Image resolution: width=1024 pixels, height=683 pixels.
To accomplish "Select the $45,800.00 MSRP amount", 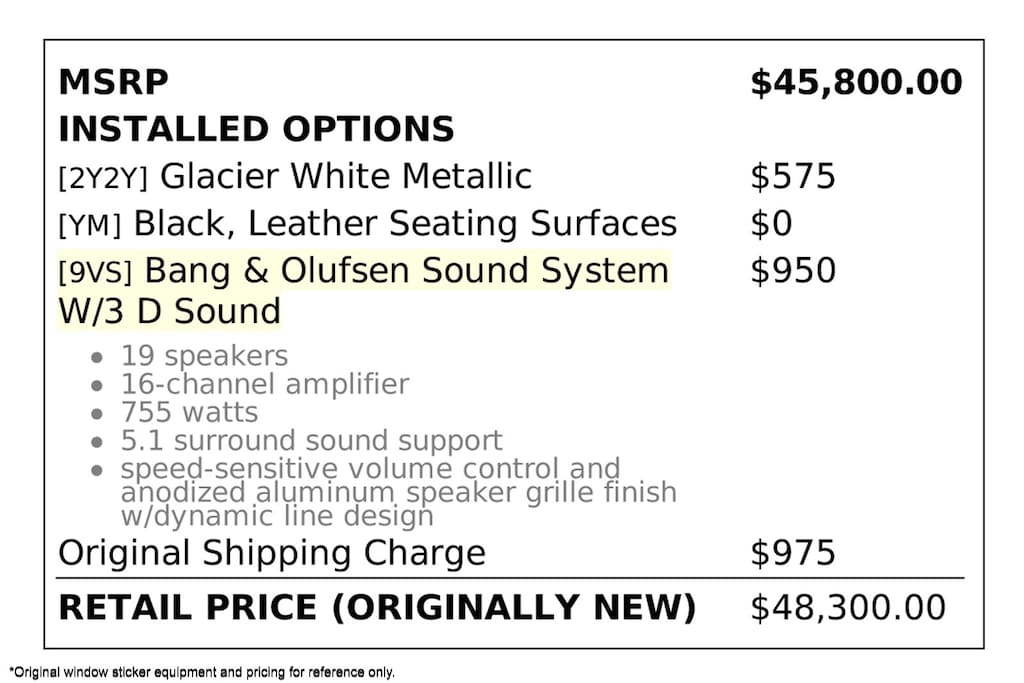I will 856,82.
